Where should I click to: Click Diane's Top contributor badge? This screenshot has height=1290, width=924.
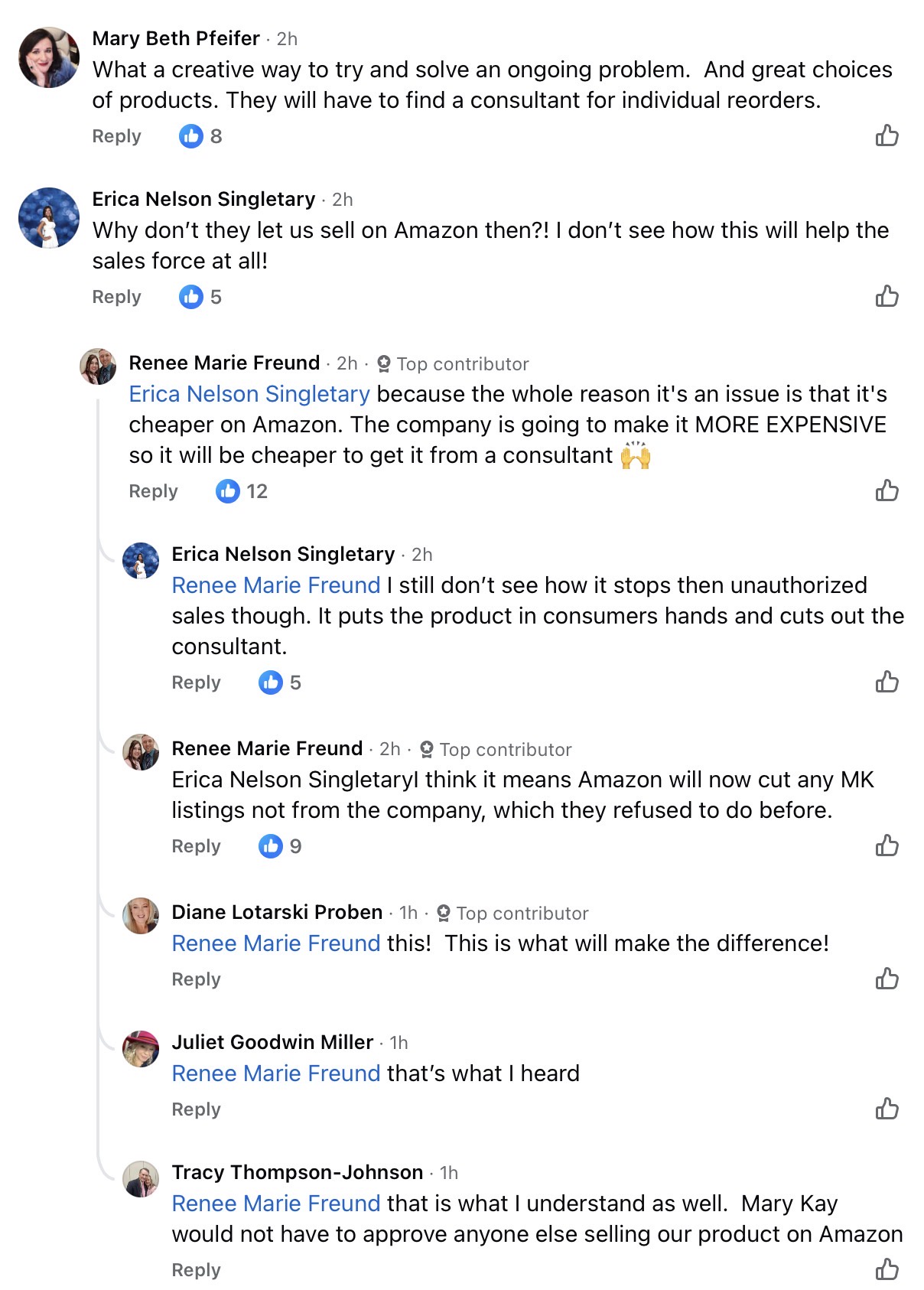[513, 914]
